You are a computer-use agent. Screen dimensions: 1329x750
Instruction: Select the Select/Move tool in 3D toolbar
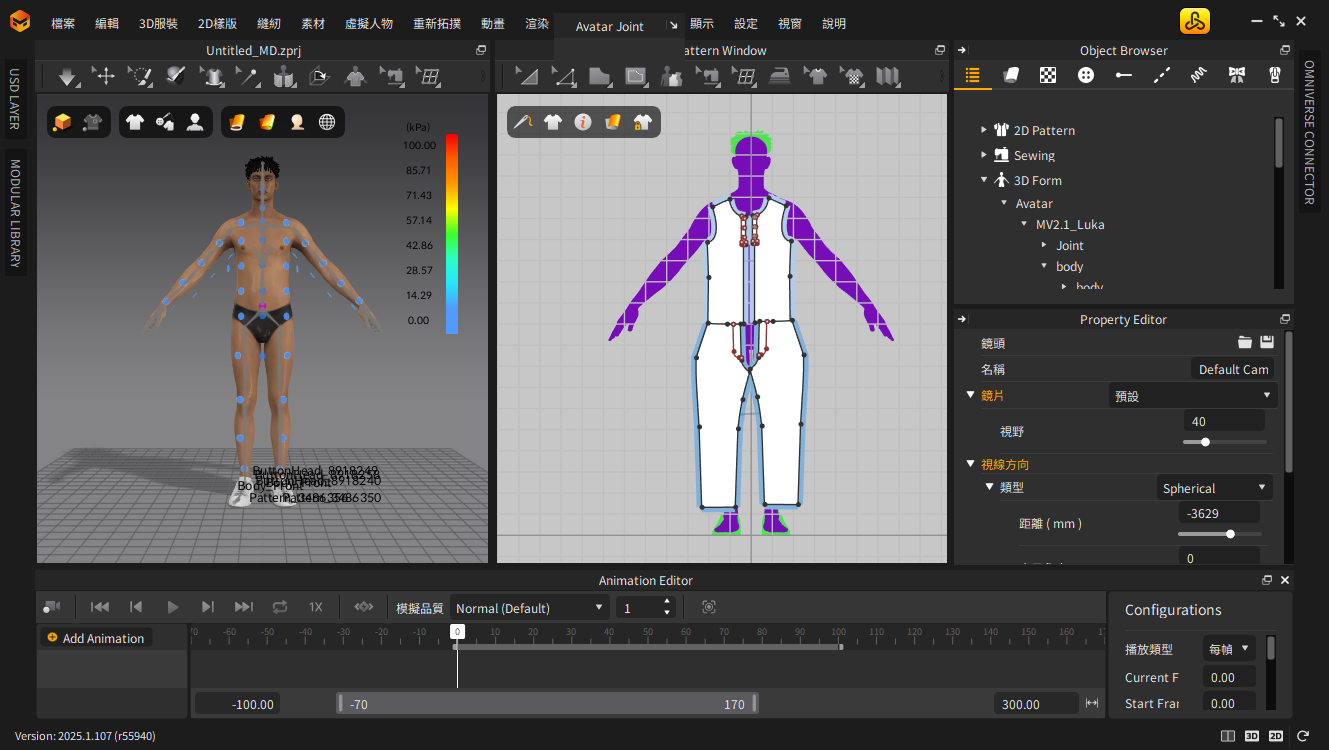tap(103, 75)
